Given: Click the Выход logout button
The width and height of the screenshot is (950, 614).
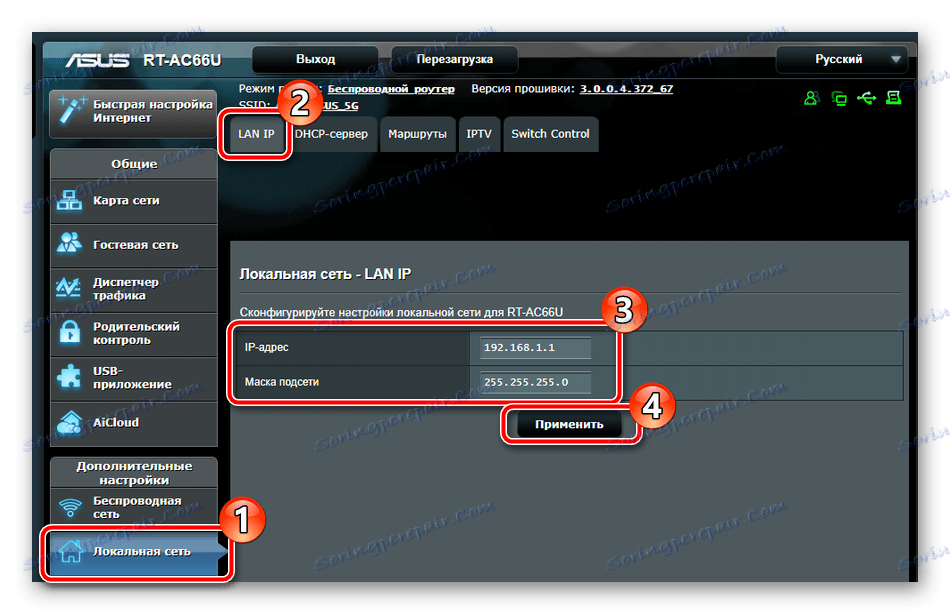Looking at the screenshot, I should (x=316, y=59).
